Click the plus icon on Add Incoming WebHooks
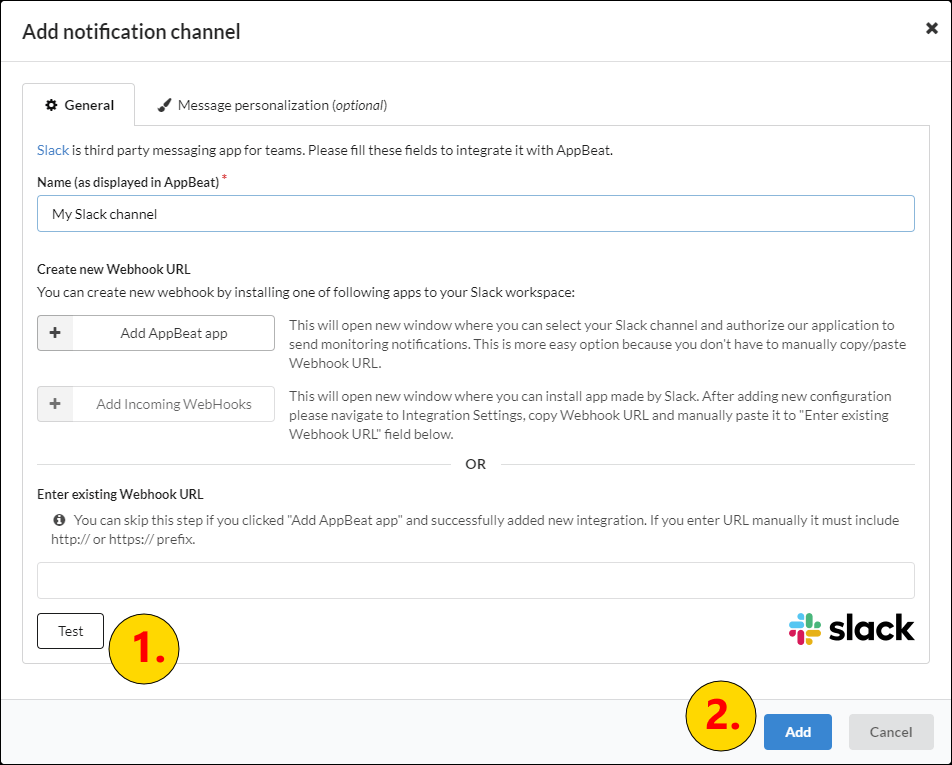The height and width of the screenshot is (765, 952). (55, 404)
